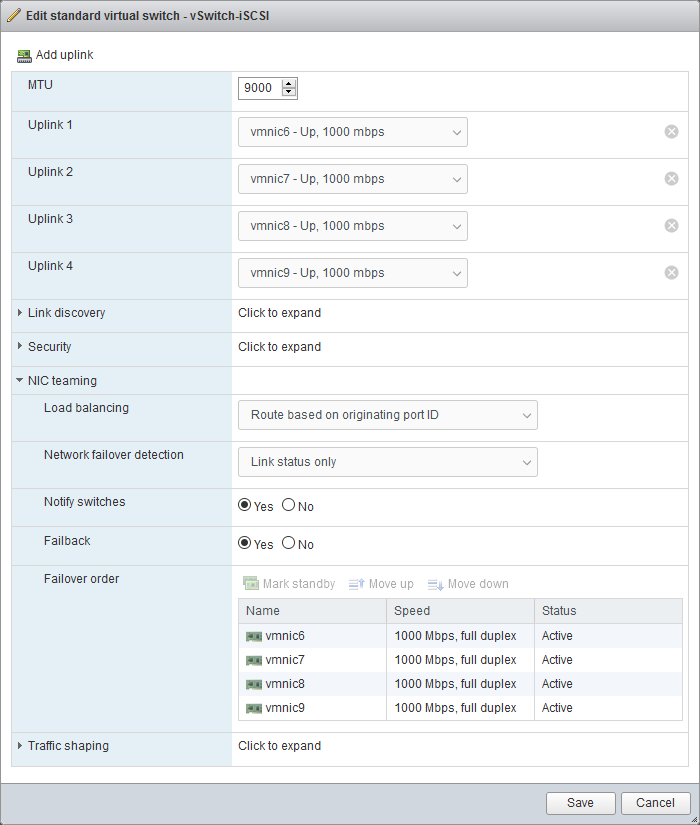Click the Move down icon
Screen dimensions: 700x825
(x=435, y=584)
